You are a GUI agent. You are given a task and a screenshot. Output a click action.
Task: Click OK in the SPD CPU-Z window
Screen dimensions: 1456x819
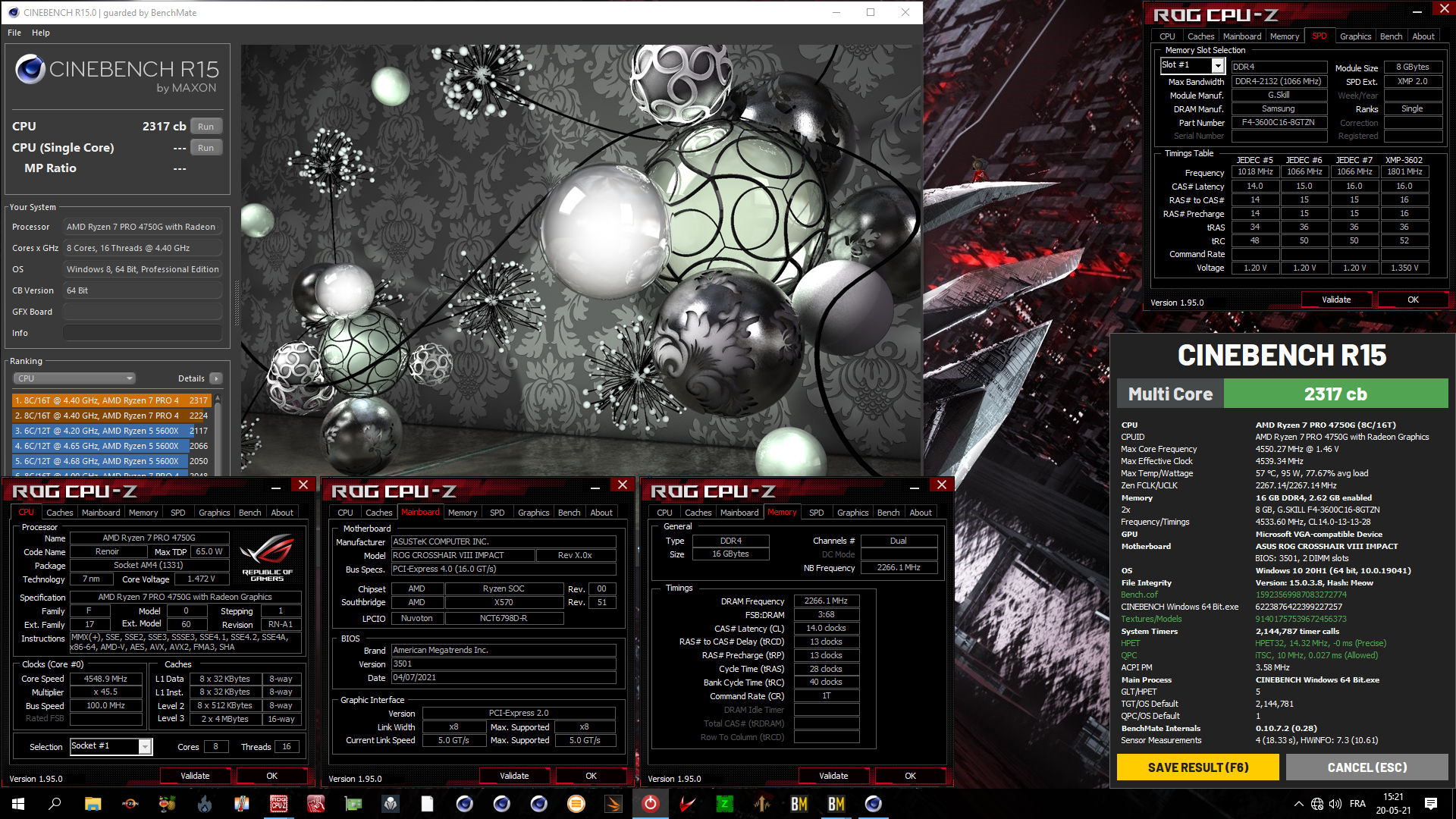(x=1413, y=300)
